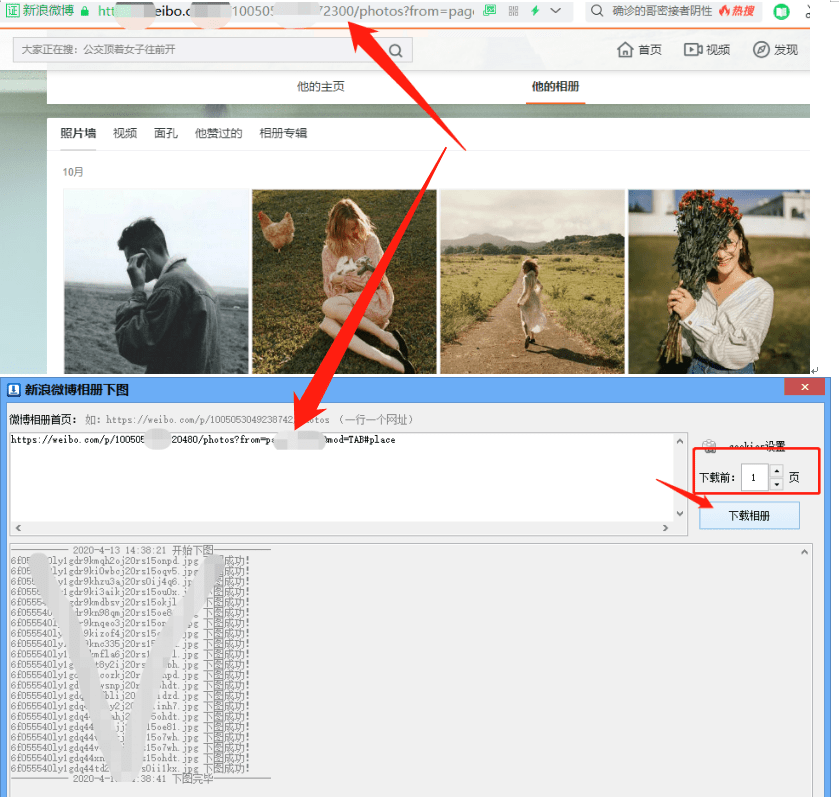Screen dimensions: 839x797
Task: Click the green circular browser extension icon
Action: click(782, 12)
